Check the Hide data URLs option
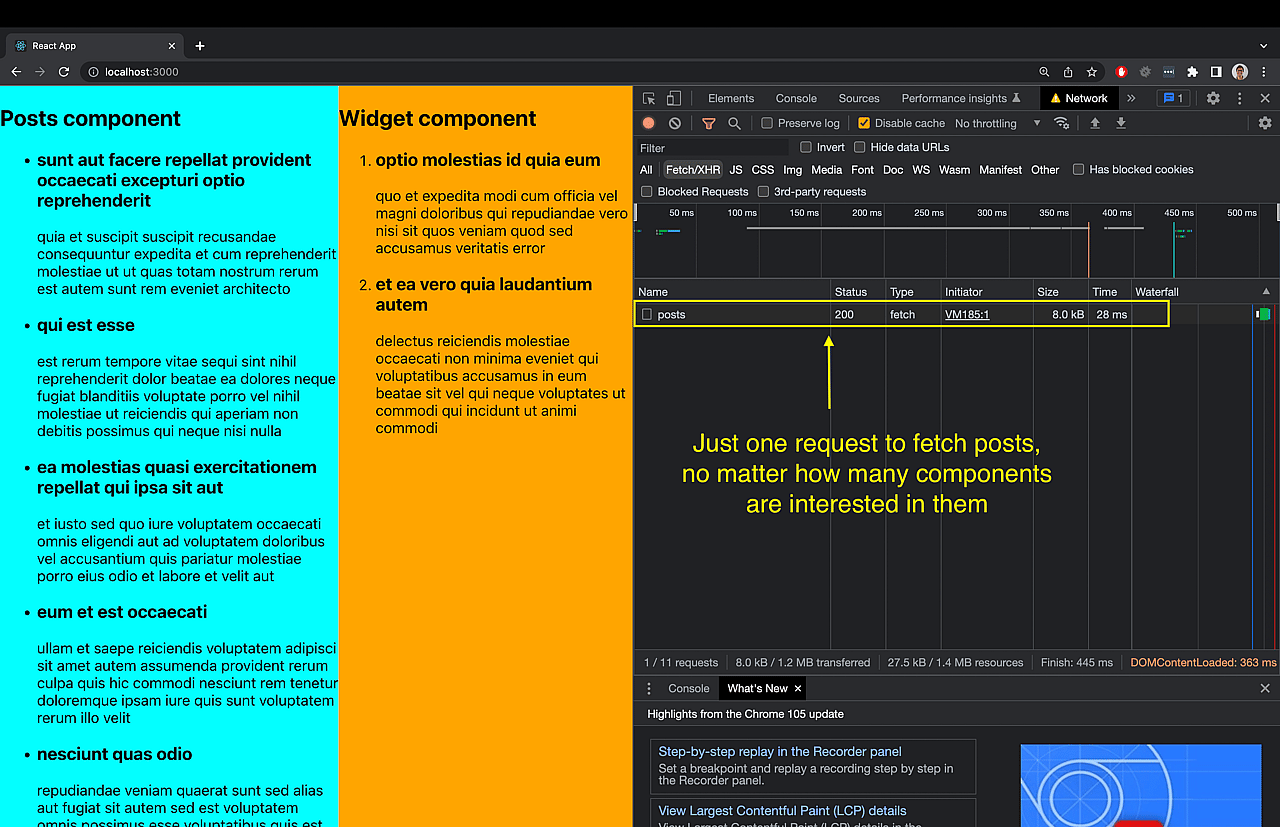The height and width of the screenshot is (827, 1280). pyautogui.click(x=861, y=147)
